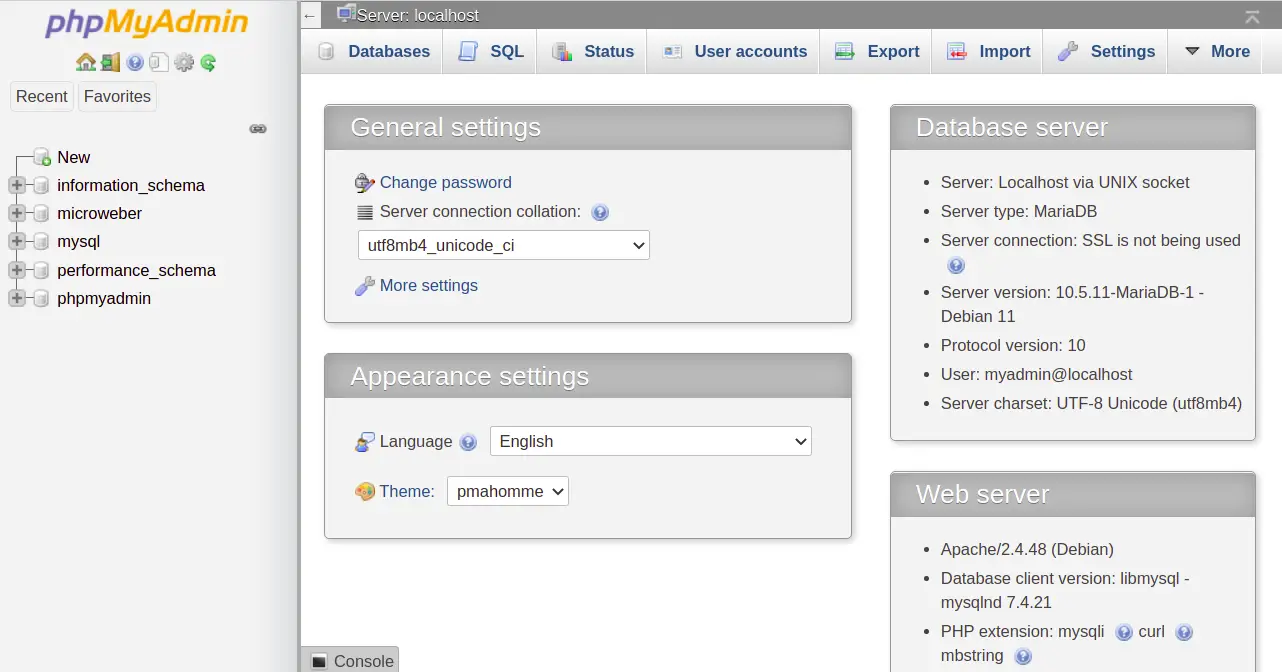The width and height of the screenshot is (1282, 672).
Task: Open phpMyAdmin documentation via question mark icon
Action: (134, 62)
